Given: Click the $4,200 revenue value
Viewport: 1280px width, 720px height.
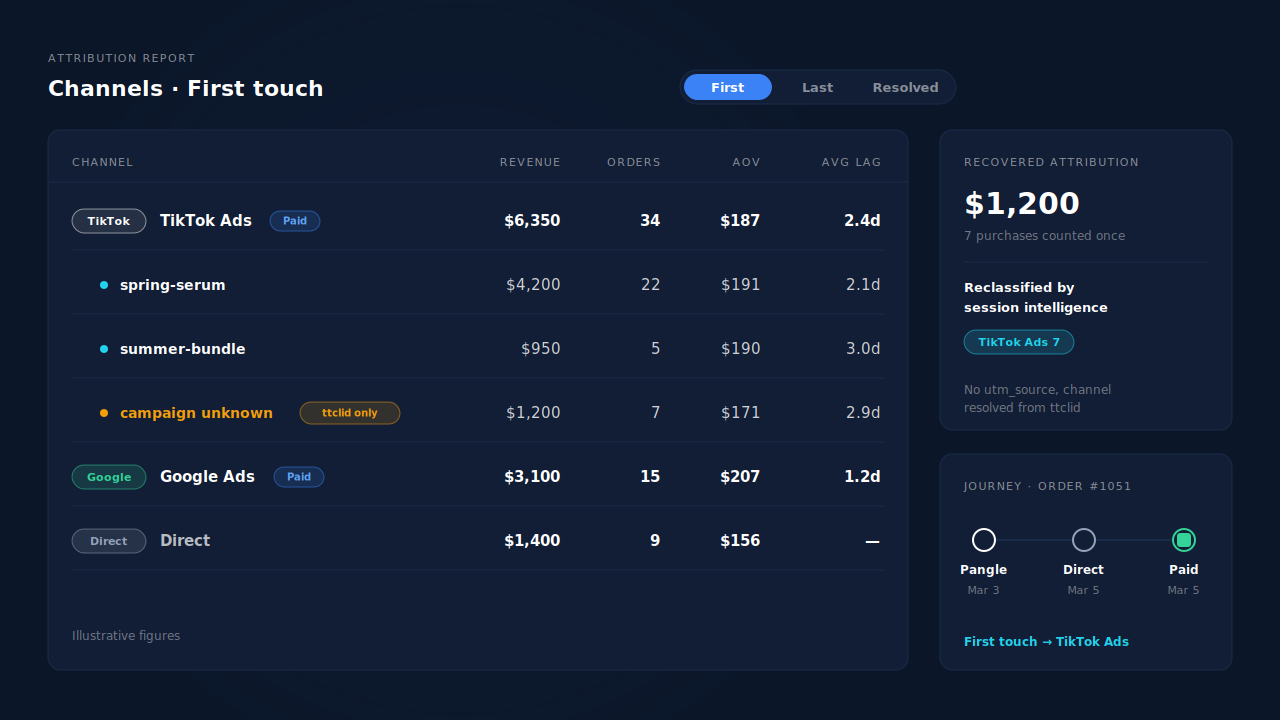Looking at the screenshot, I should pyautogui.click(x=533, y=285).
